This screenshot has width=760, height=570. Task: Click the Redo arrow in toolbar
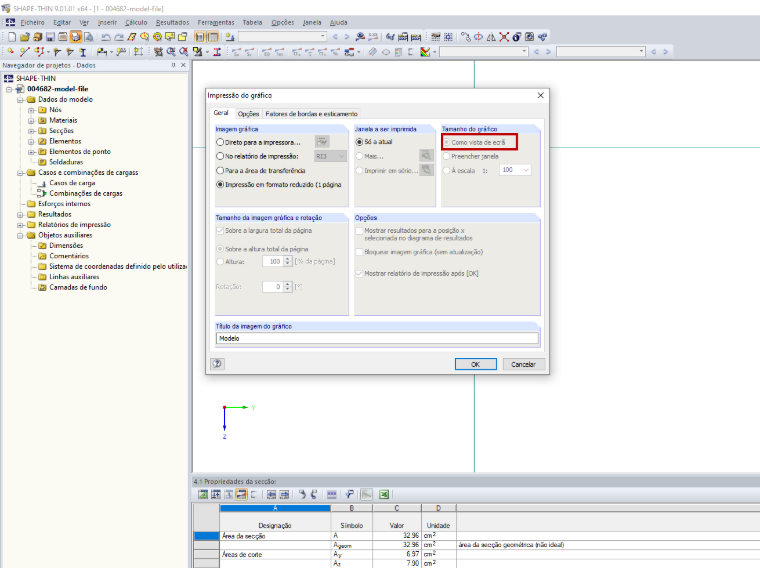pyautogui.click(x=119, y=37)
